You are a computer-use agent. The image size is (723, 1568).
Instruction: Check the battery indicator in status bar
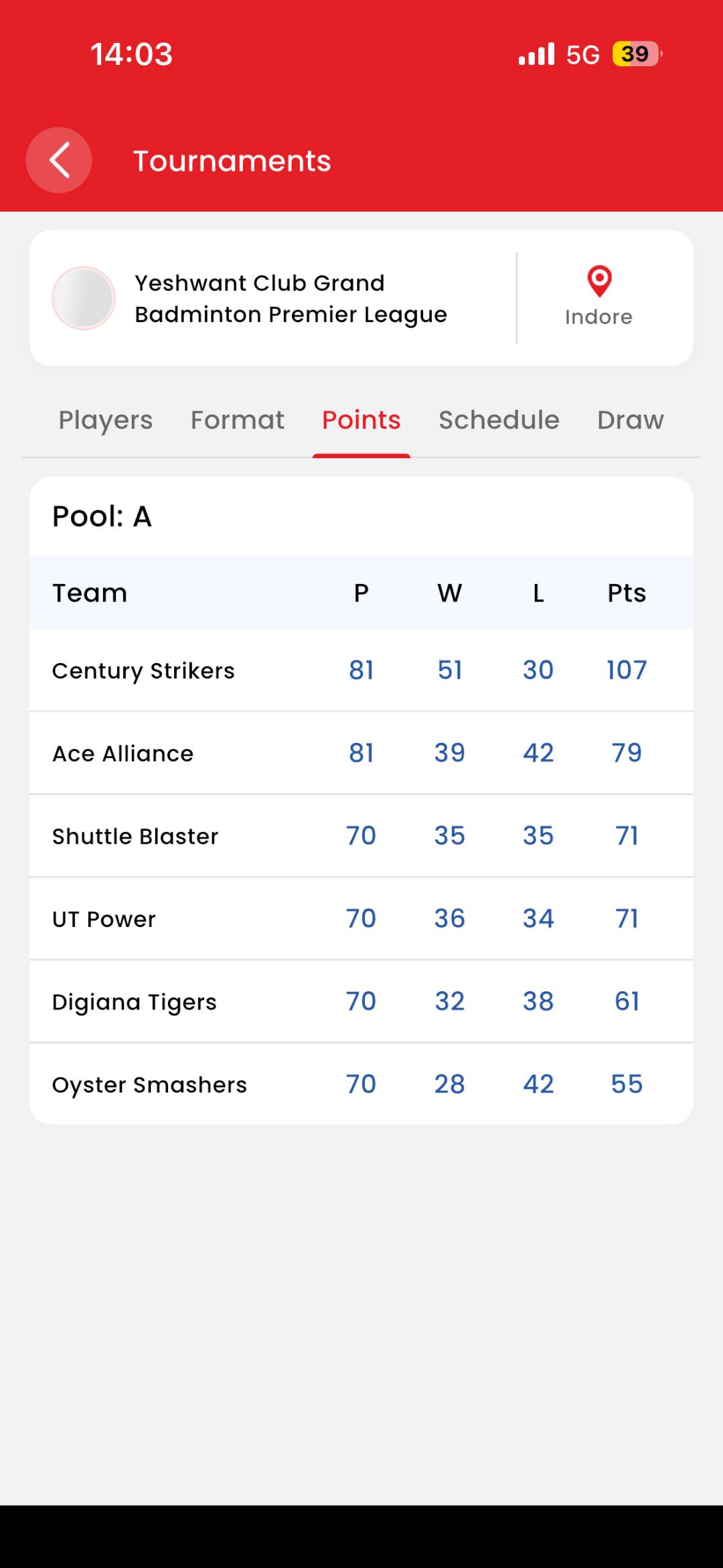click(636, 54)
